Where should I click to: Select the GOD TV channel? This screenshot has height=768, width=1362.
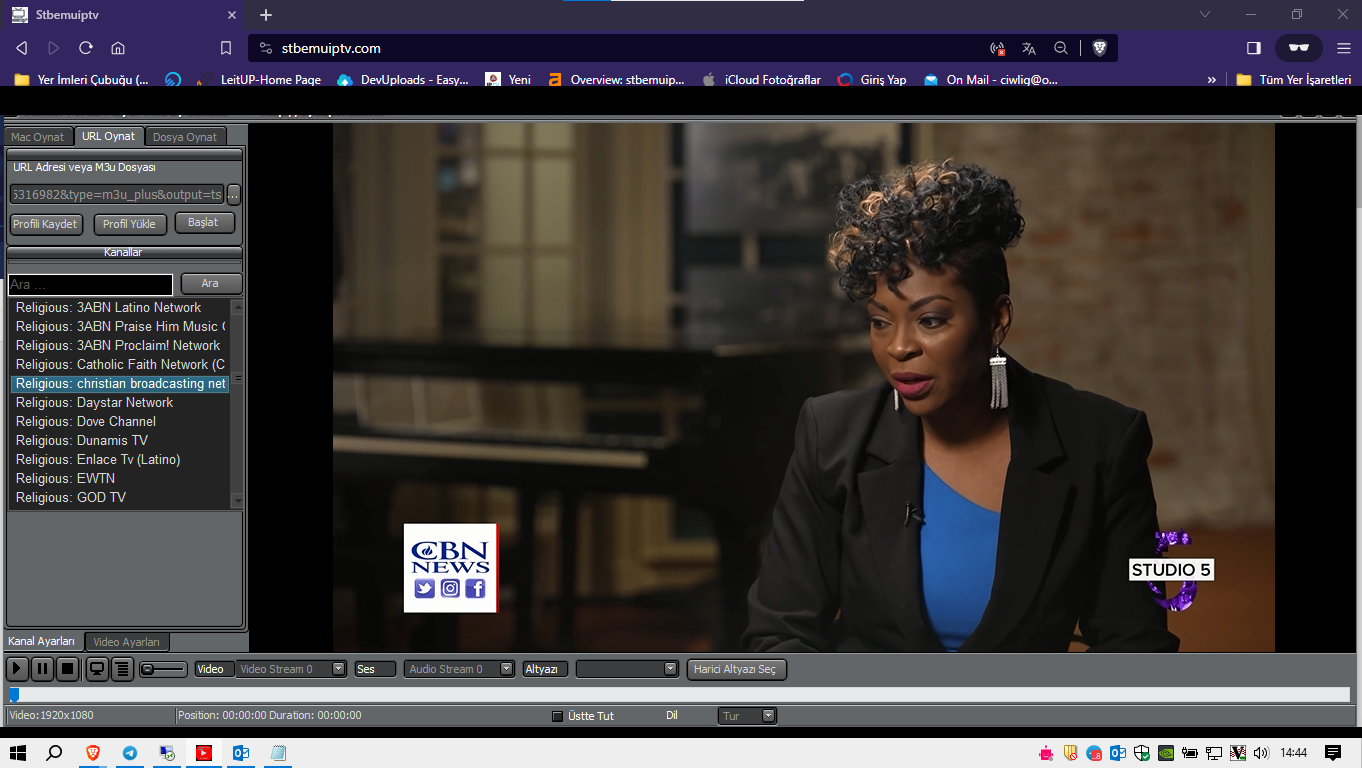click(120, 498)
